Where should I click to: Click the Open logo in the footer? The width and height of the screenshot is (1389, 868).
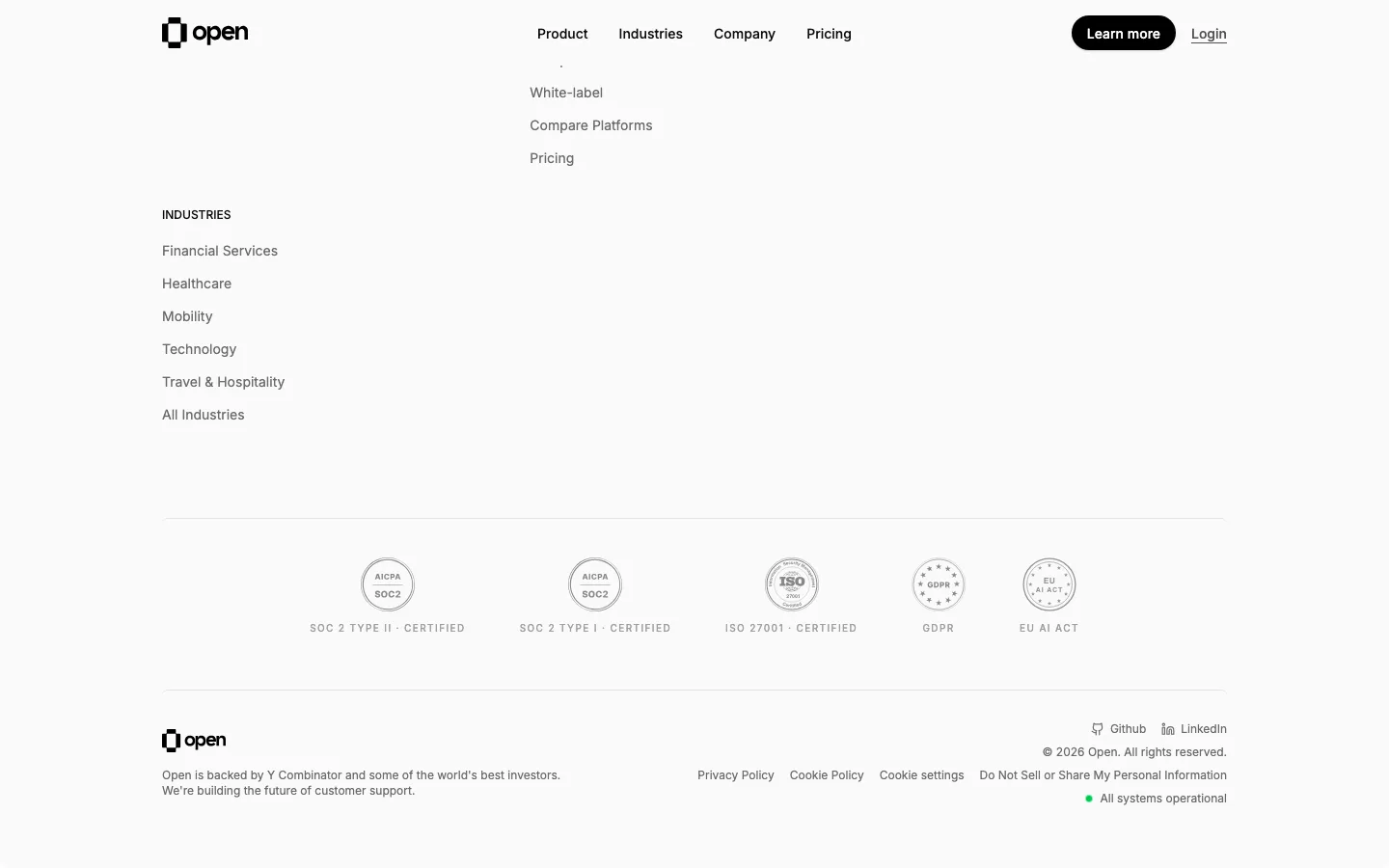pyautogui.click(x=194, y=741)
